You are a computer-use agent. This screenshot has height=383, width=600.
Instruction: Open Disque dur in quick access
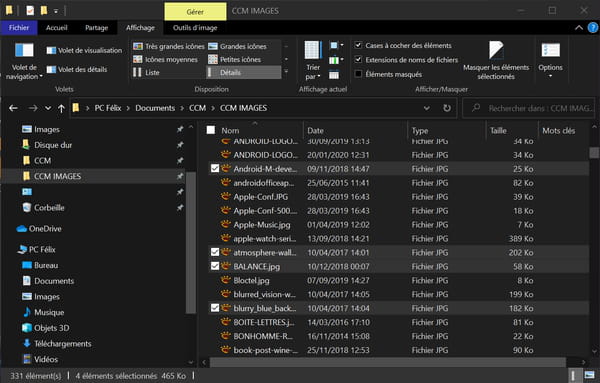click(53, 145)
